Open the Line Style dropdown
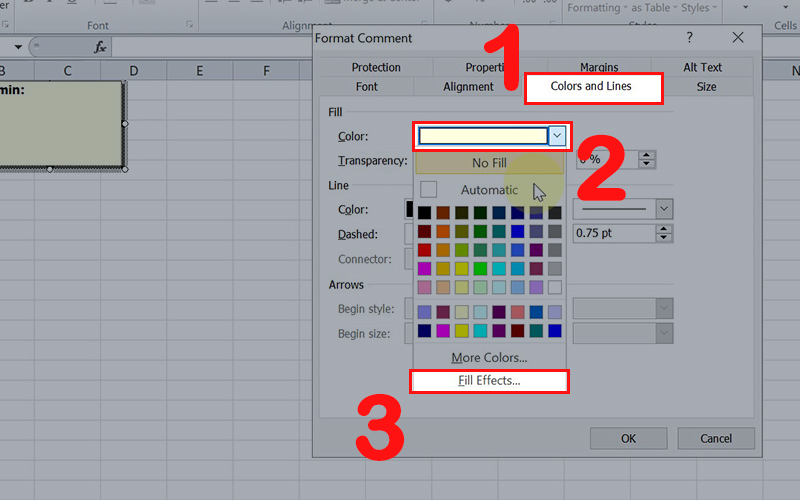Image resolution: width=800 pixels, height=500 pixels. tap(664, 209)
